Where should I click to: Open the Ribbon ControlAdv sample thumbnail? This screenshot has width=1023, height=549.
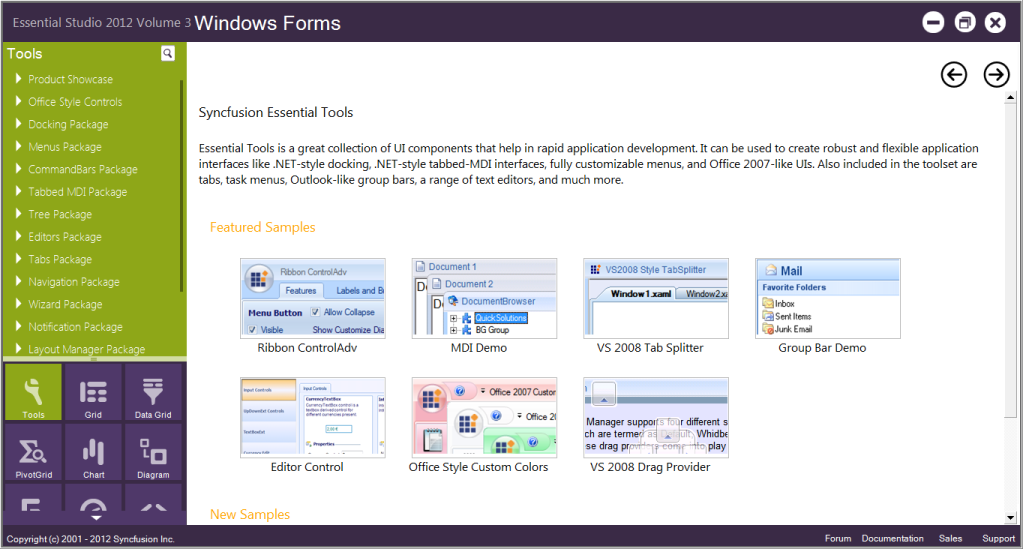click(x=312, y=299)
